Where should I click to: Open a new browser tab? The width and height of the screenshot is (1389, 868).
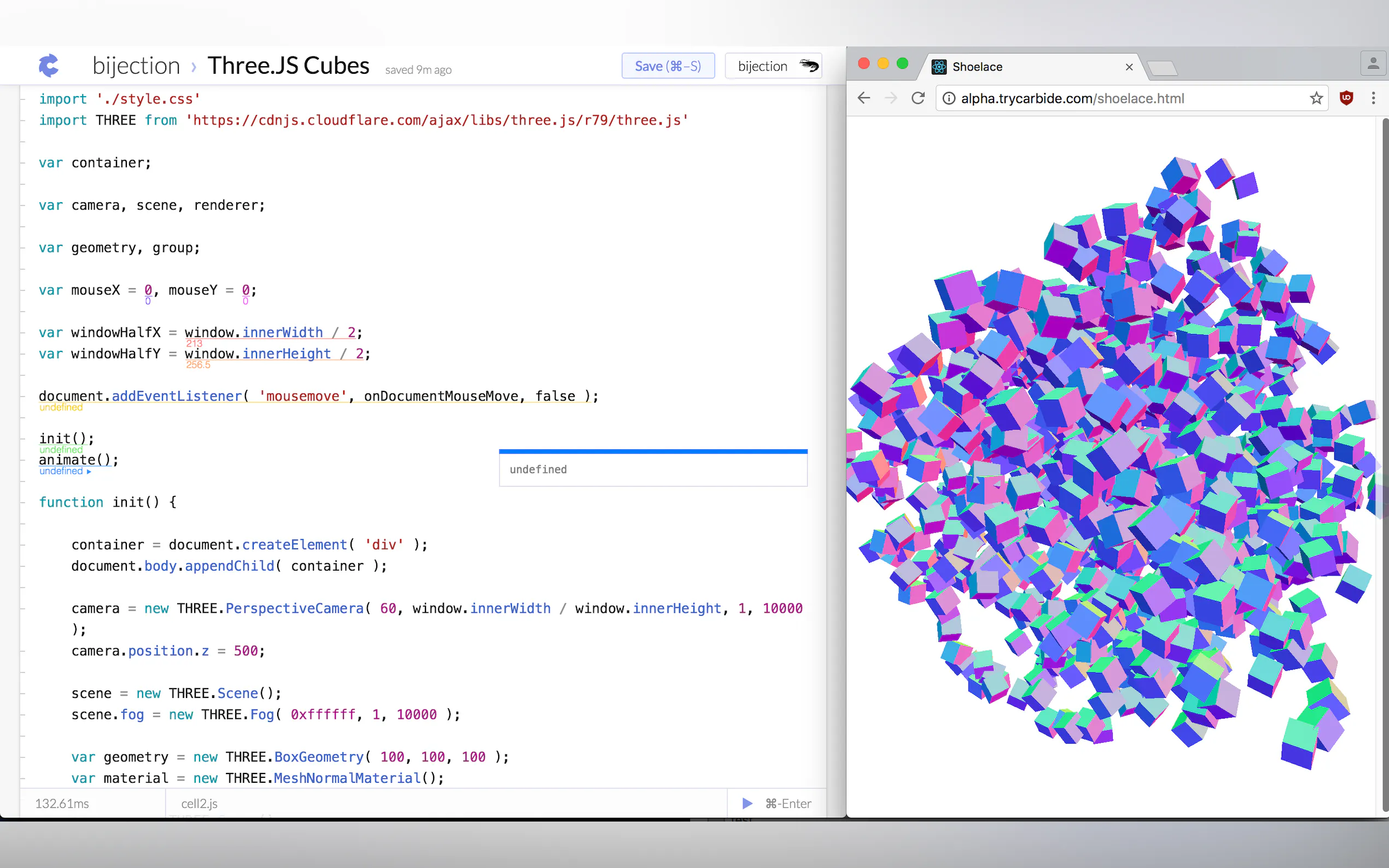1162,68
